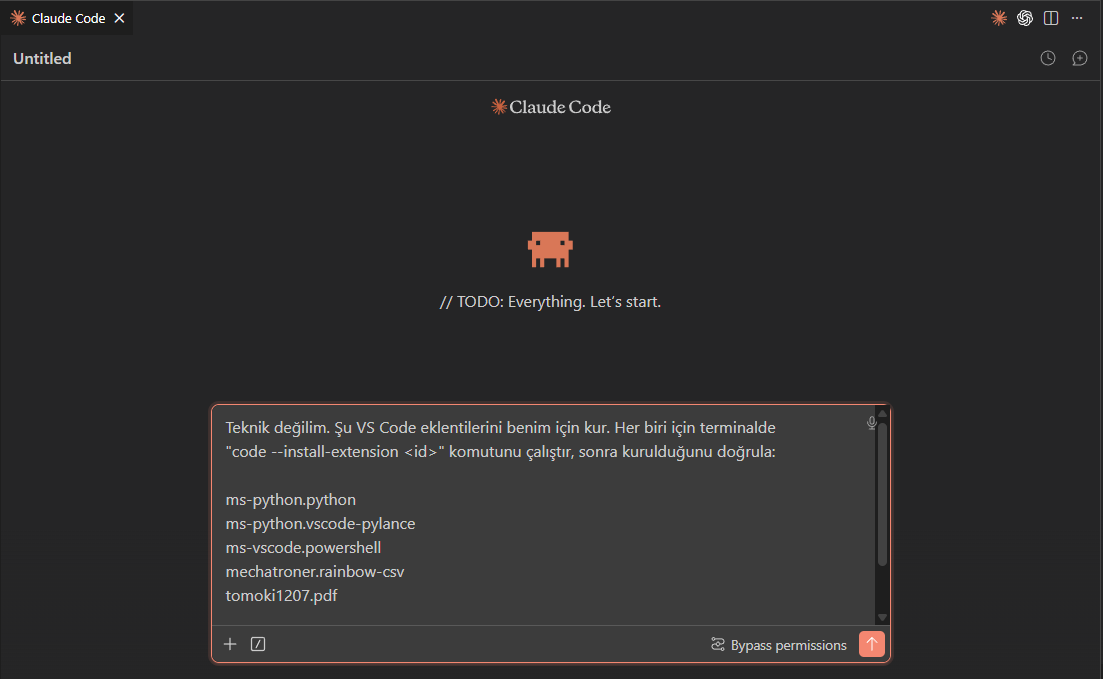
Task: Click the Untitled session title
Action: tap(42, 58)
